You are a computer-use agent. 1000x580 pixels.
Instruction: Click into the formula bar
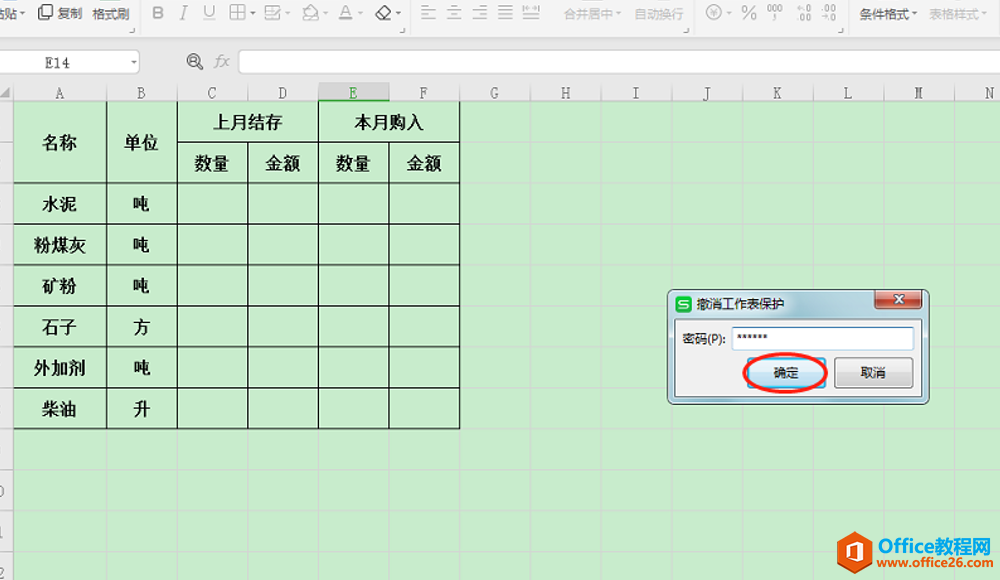(619, 63)
